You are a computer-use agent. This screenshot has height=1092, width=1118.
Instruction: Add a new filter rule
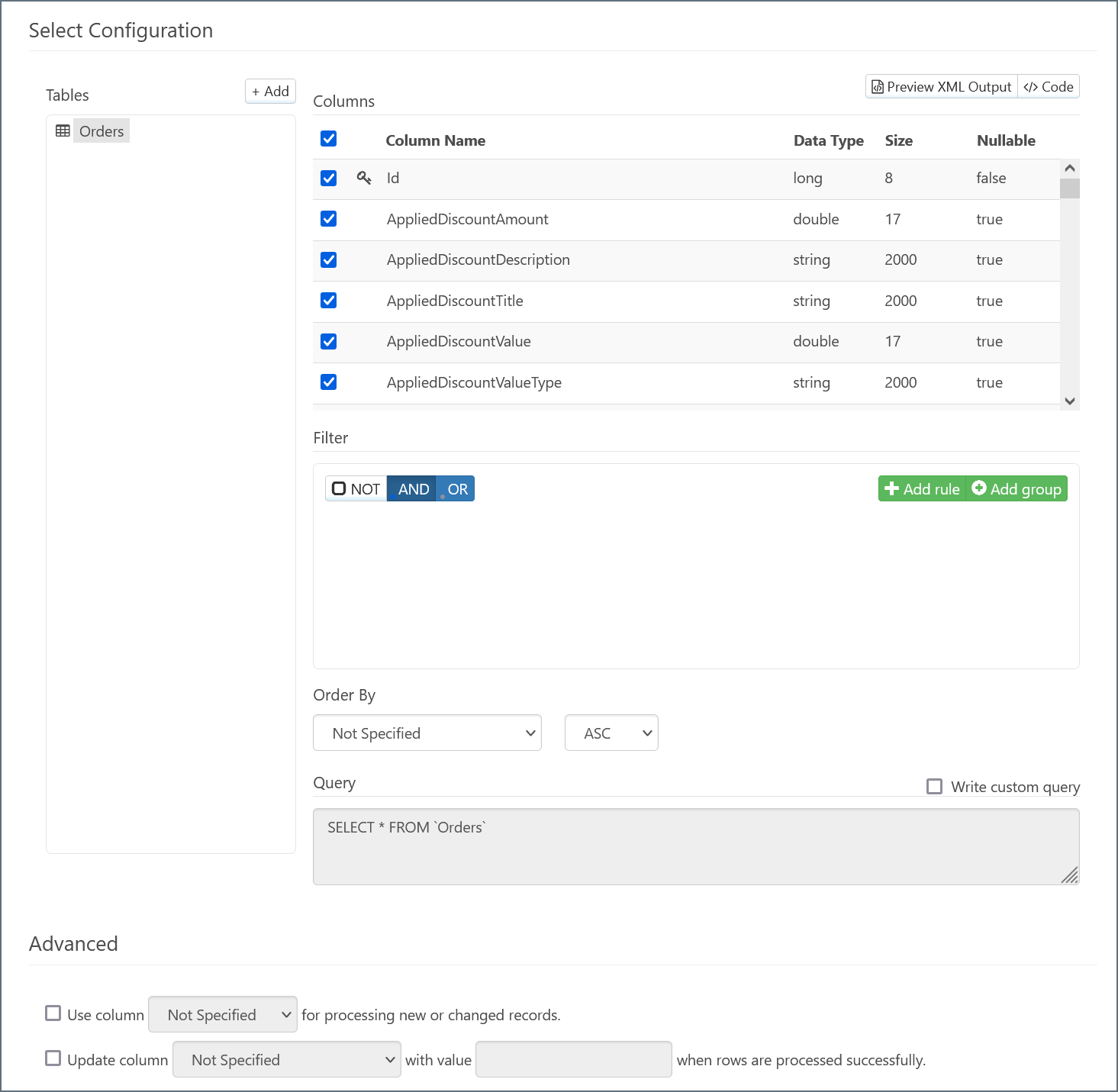tap(922, 489)
